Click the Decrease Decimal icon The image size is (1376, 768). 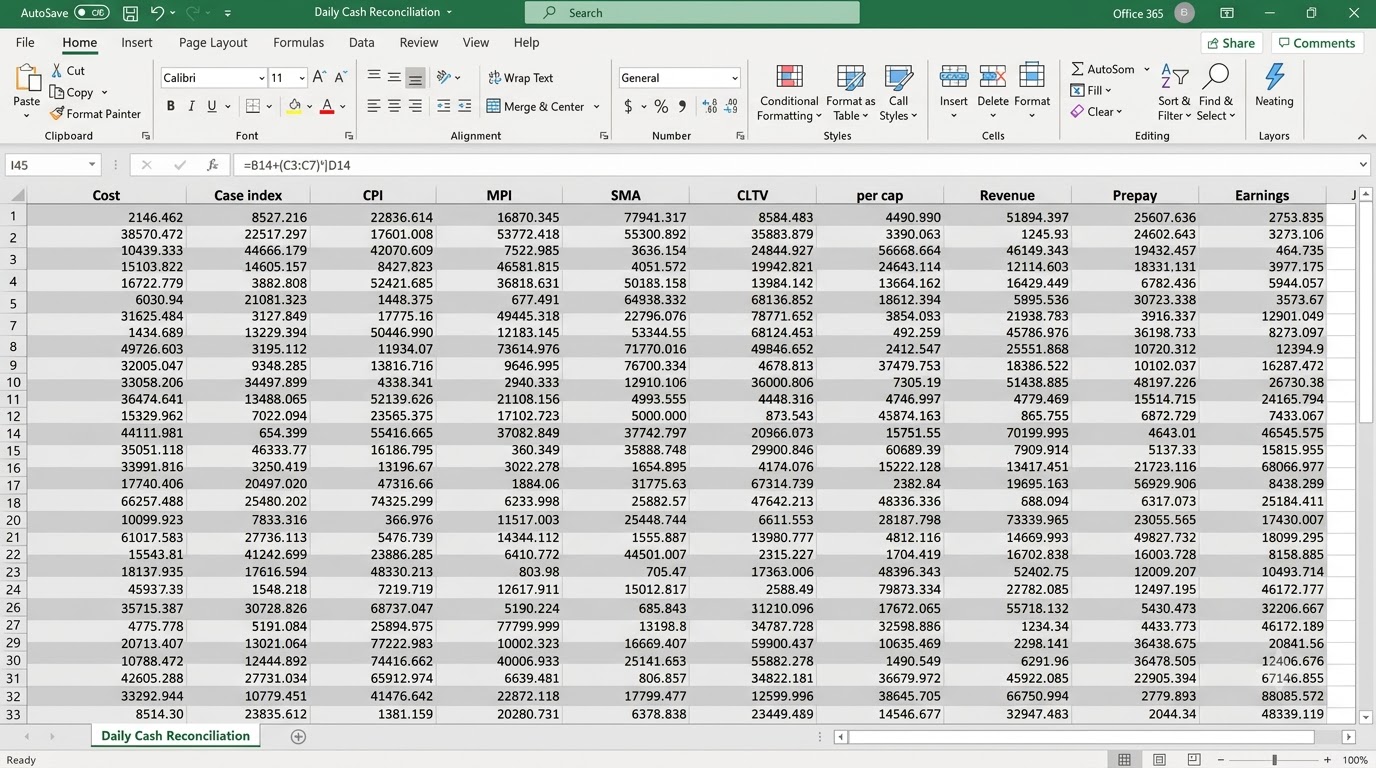point(731,106)
